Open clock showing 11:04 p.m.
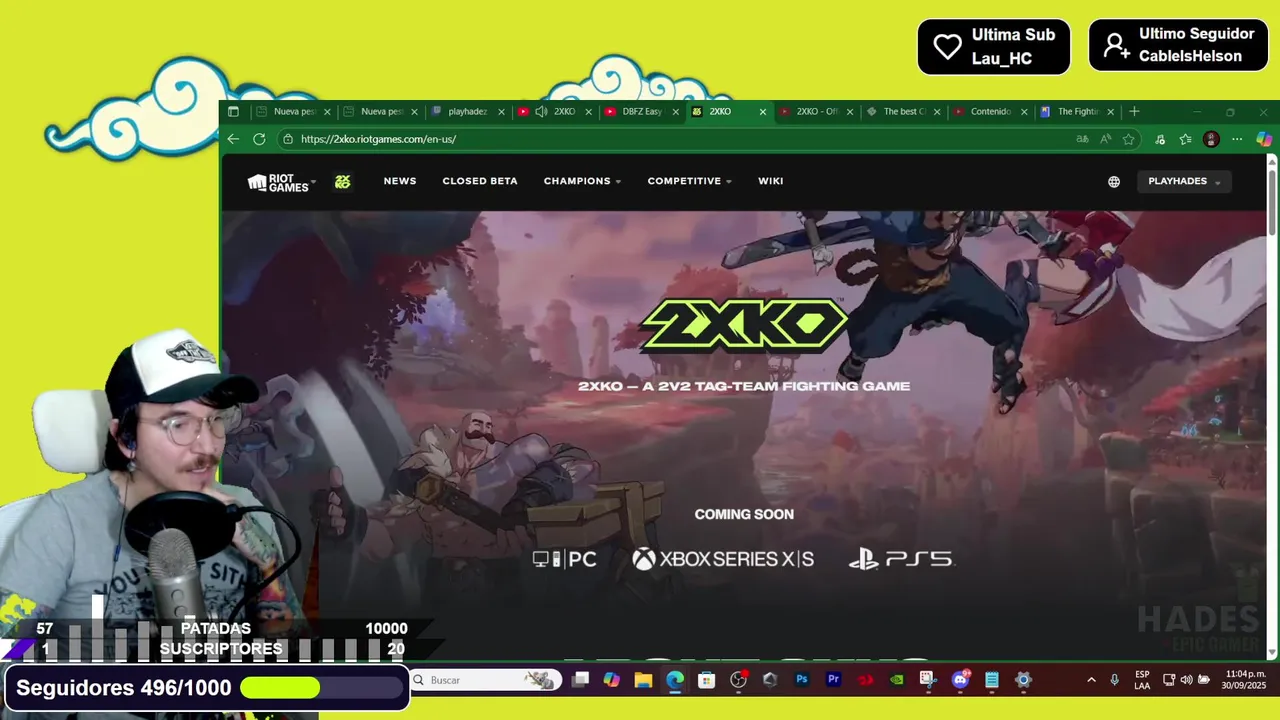 point(1245,680)
